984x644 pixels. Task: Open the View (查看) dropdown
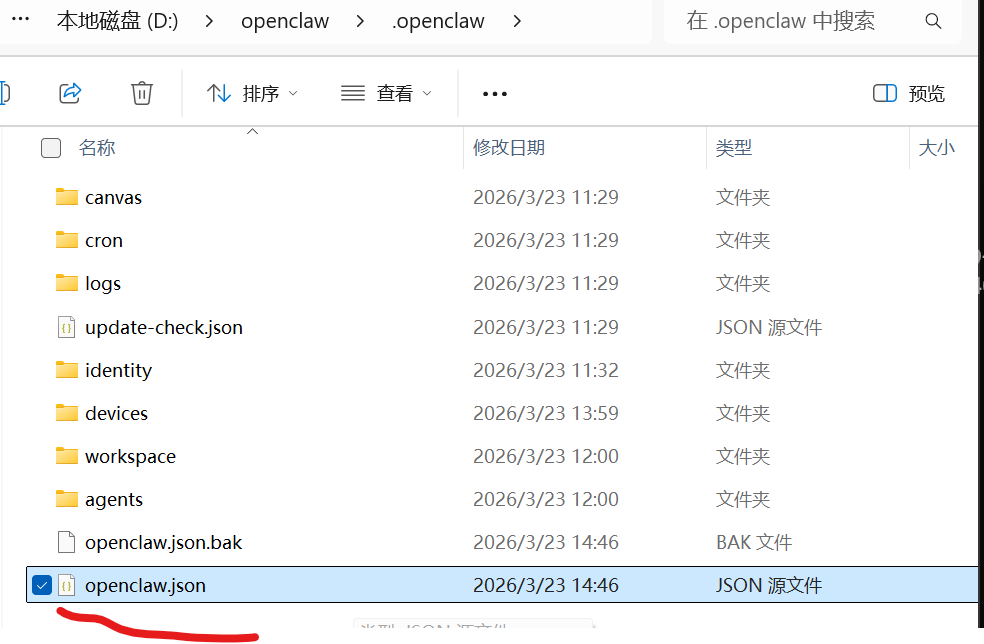(x=386, y=94)
